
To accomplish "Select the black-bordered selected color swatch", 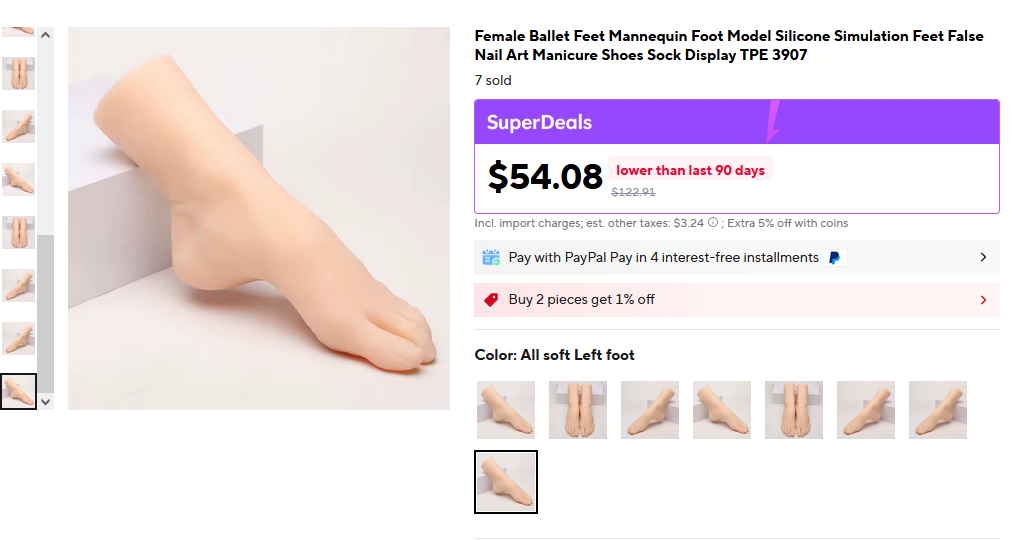I will pos(506,482).
